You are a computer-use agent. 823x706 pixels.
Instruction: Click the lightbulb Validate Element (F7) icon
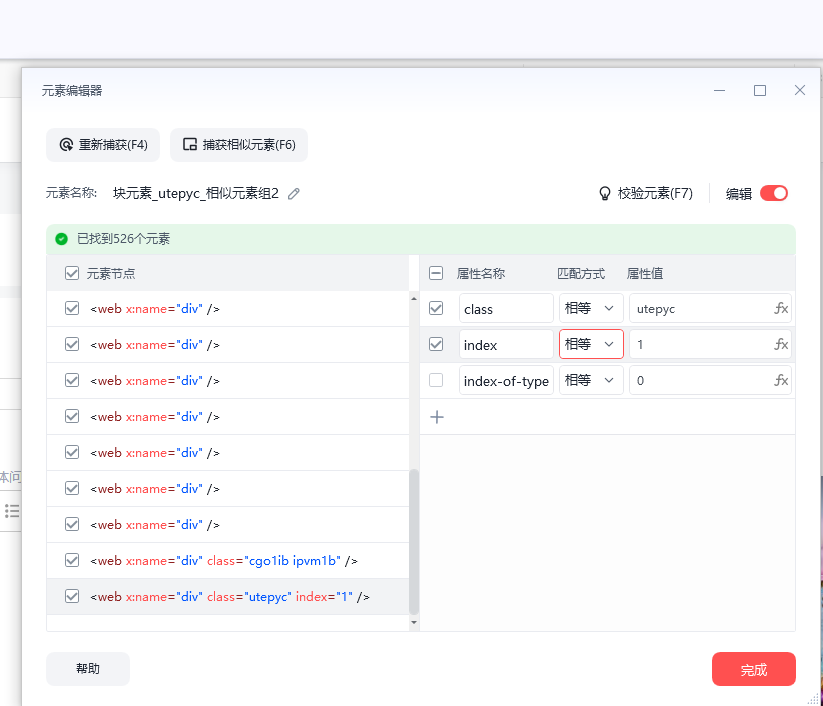click(604, 193)
